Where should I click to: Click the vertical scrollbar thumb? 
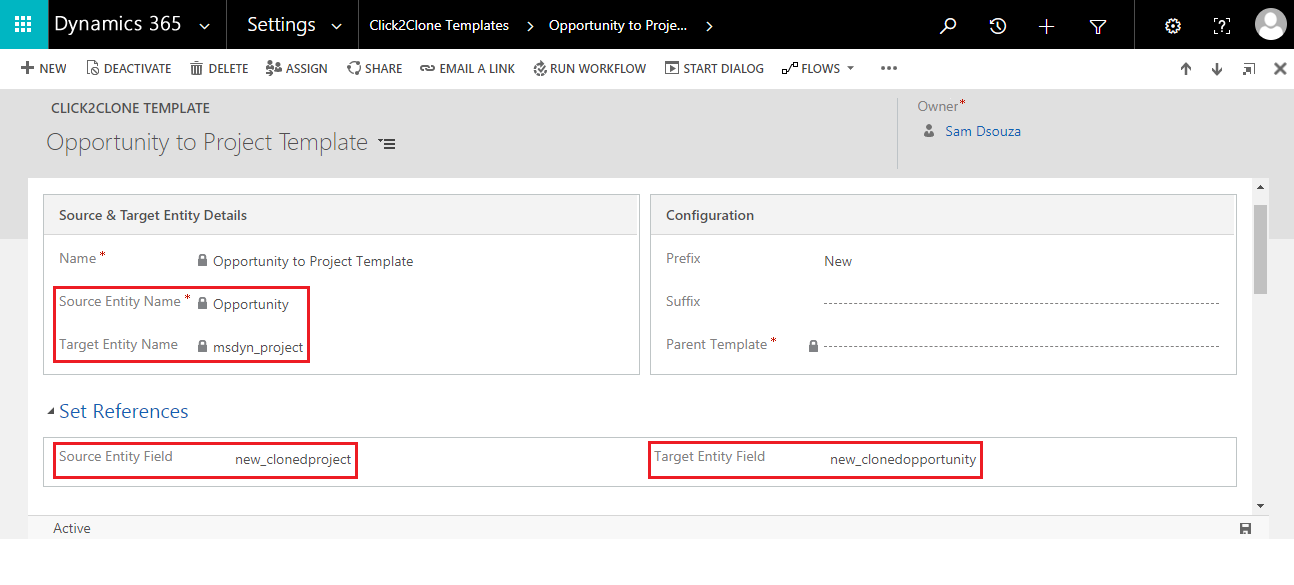coord(1261,249)
